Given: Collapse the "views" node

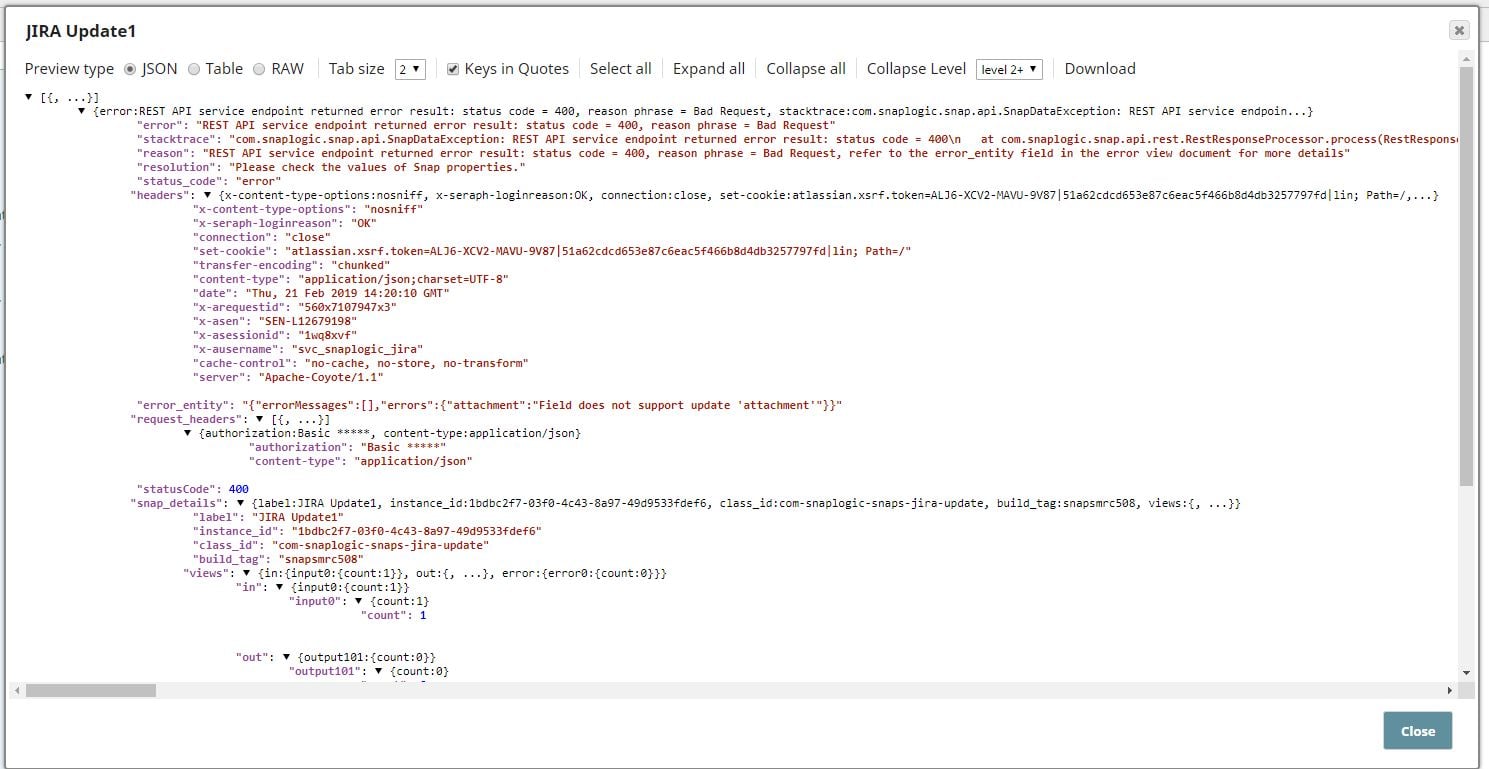Looking at the screenshot, I should [246, 573].
